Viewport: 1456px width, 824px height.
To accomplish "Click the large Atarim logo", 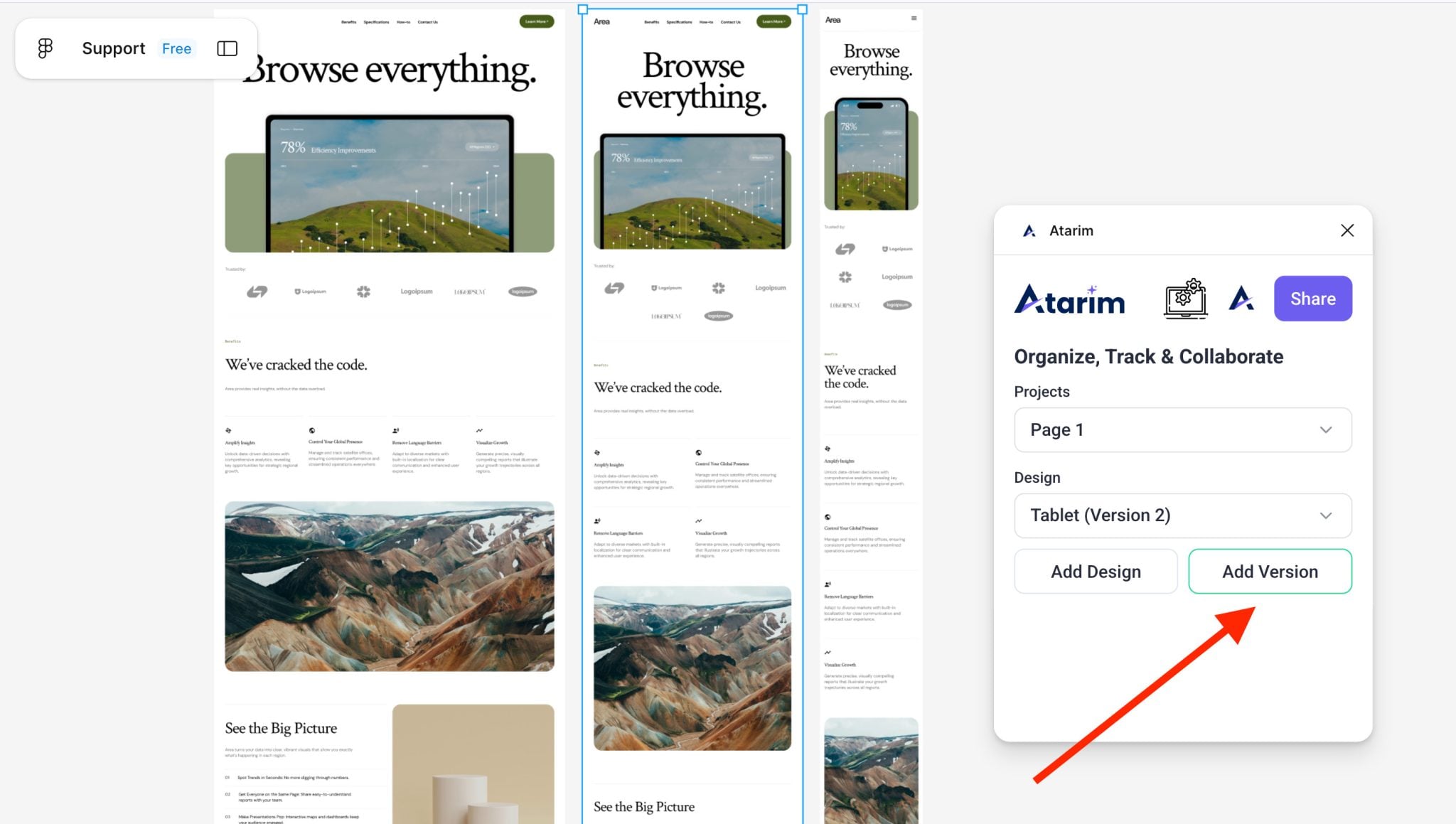I will [1069, 299].
